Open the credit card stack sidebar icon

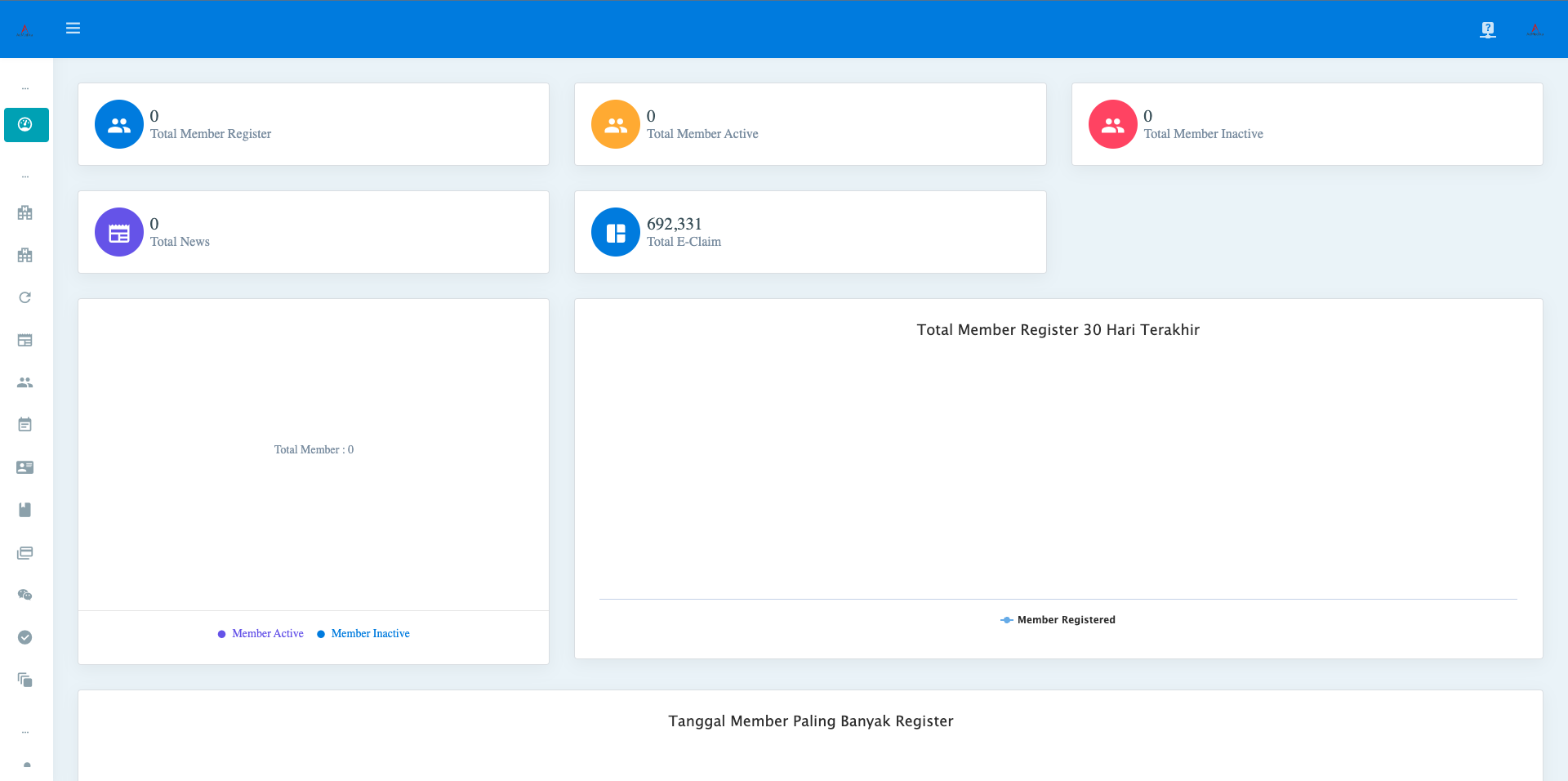click(25, 553)
